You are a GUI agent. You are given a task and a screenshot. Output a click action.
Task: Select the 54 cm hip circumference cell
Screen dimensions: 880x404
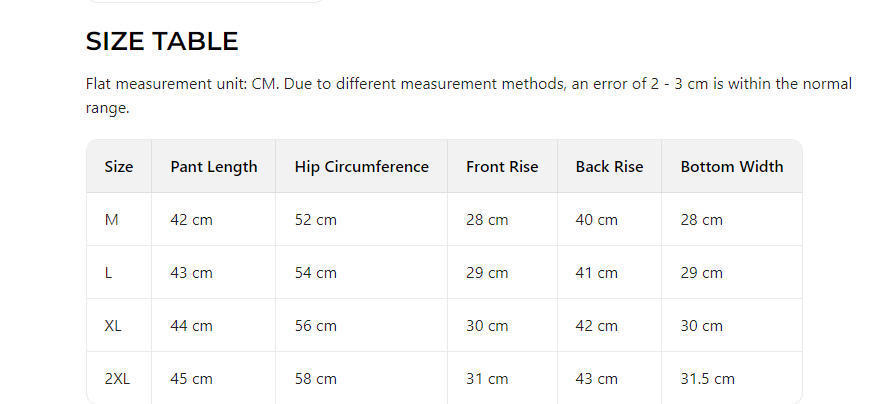(x=316, y=273)
